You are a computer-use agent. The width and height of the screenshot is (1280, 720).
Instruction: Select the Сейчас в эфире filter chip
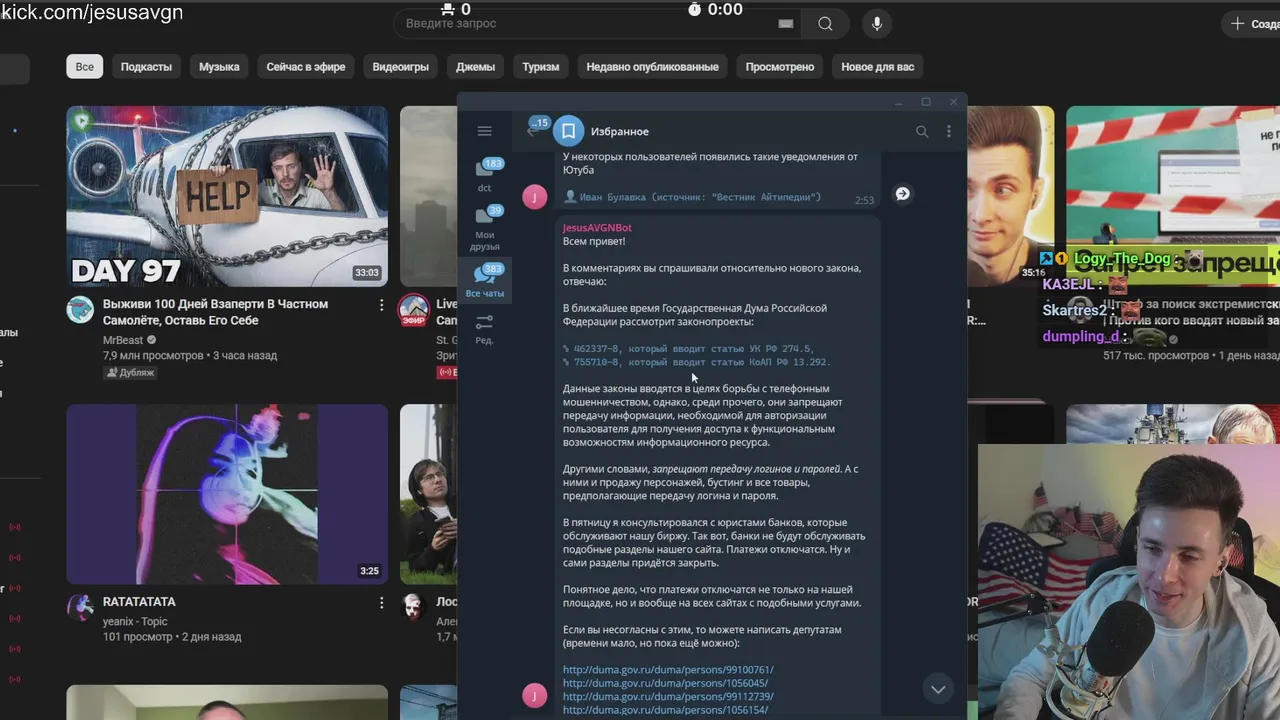coord(306,67)
